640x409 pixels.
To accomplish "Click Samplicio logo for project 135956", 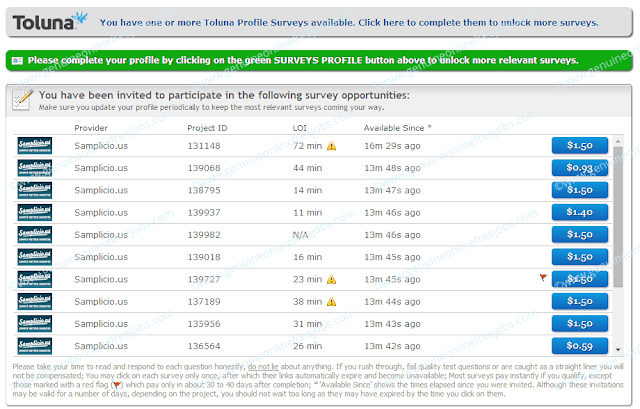I will pos(35,324).
